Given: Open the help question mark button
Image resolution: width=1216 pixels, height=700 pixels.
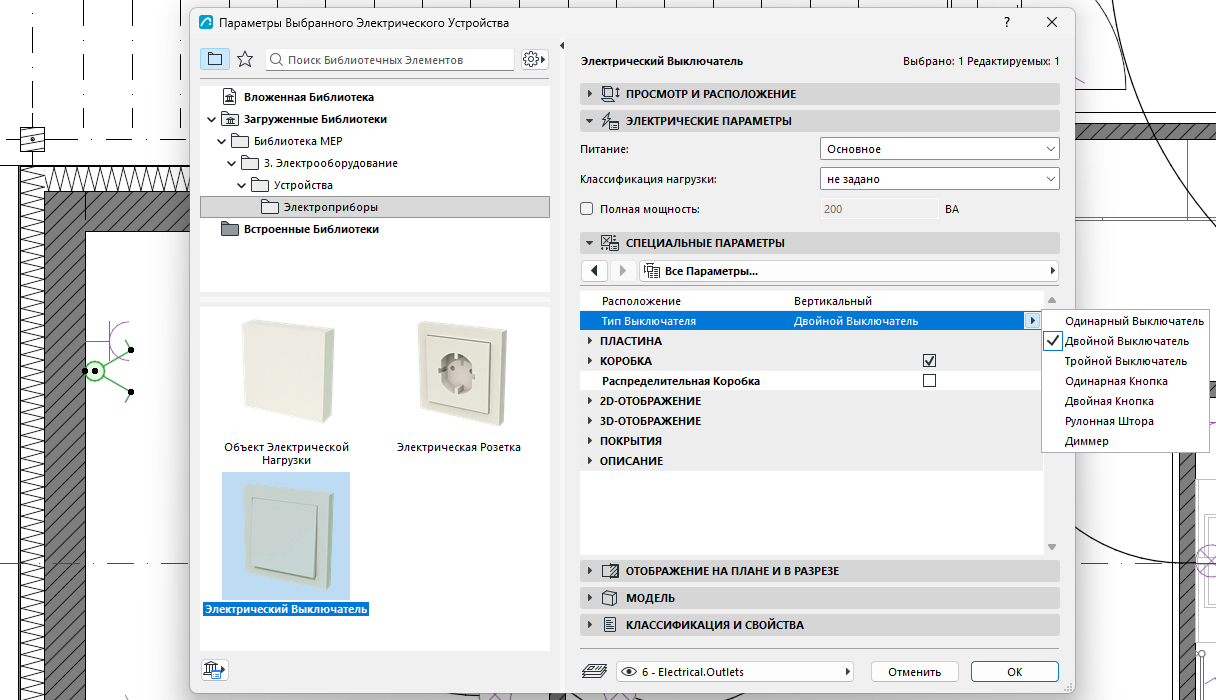Looking at the screenshot, I should click(x=1005, y=22).
